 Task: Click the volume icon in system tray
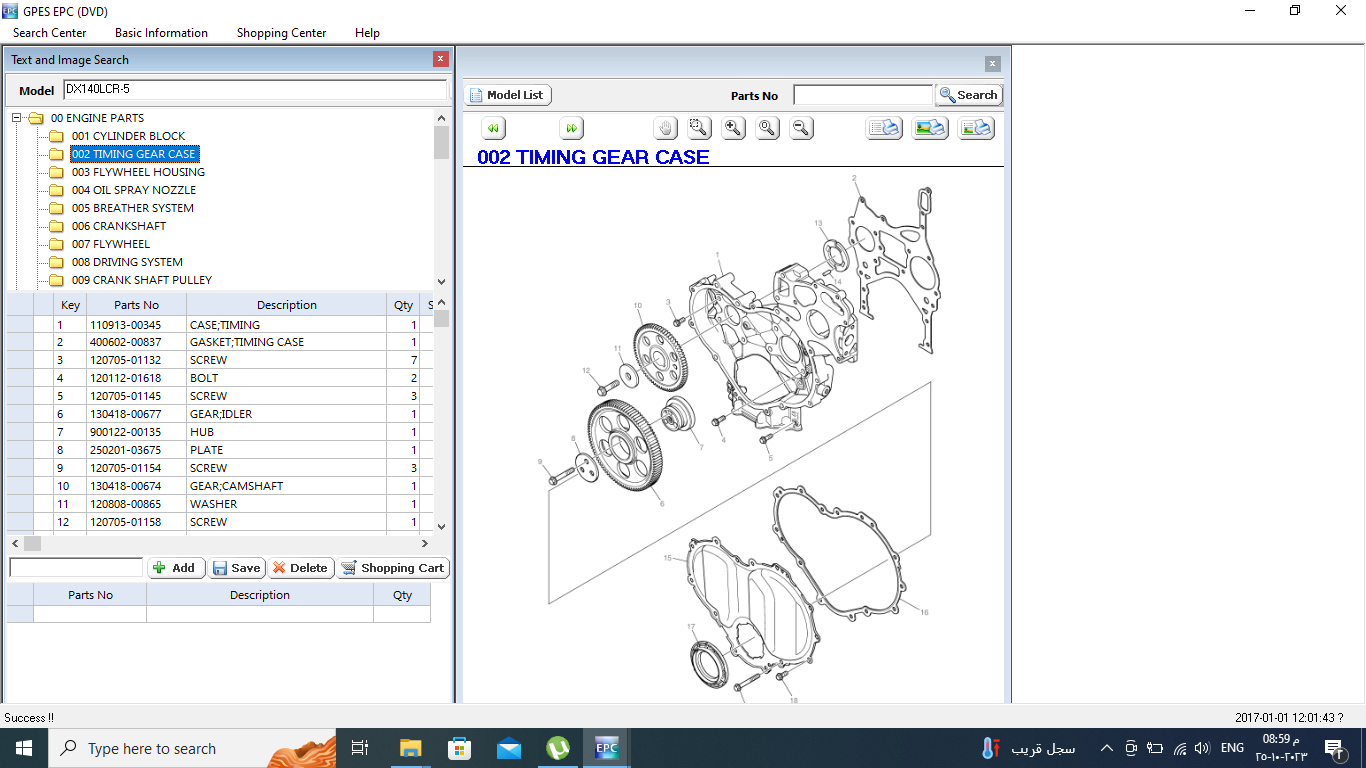pyautogui.click(x=1202, y=748)
